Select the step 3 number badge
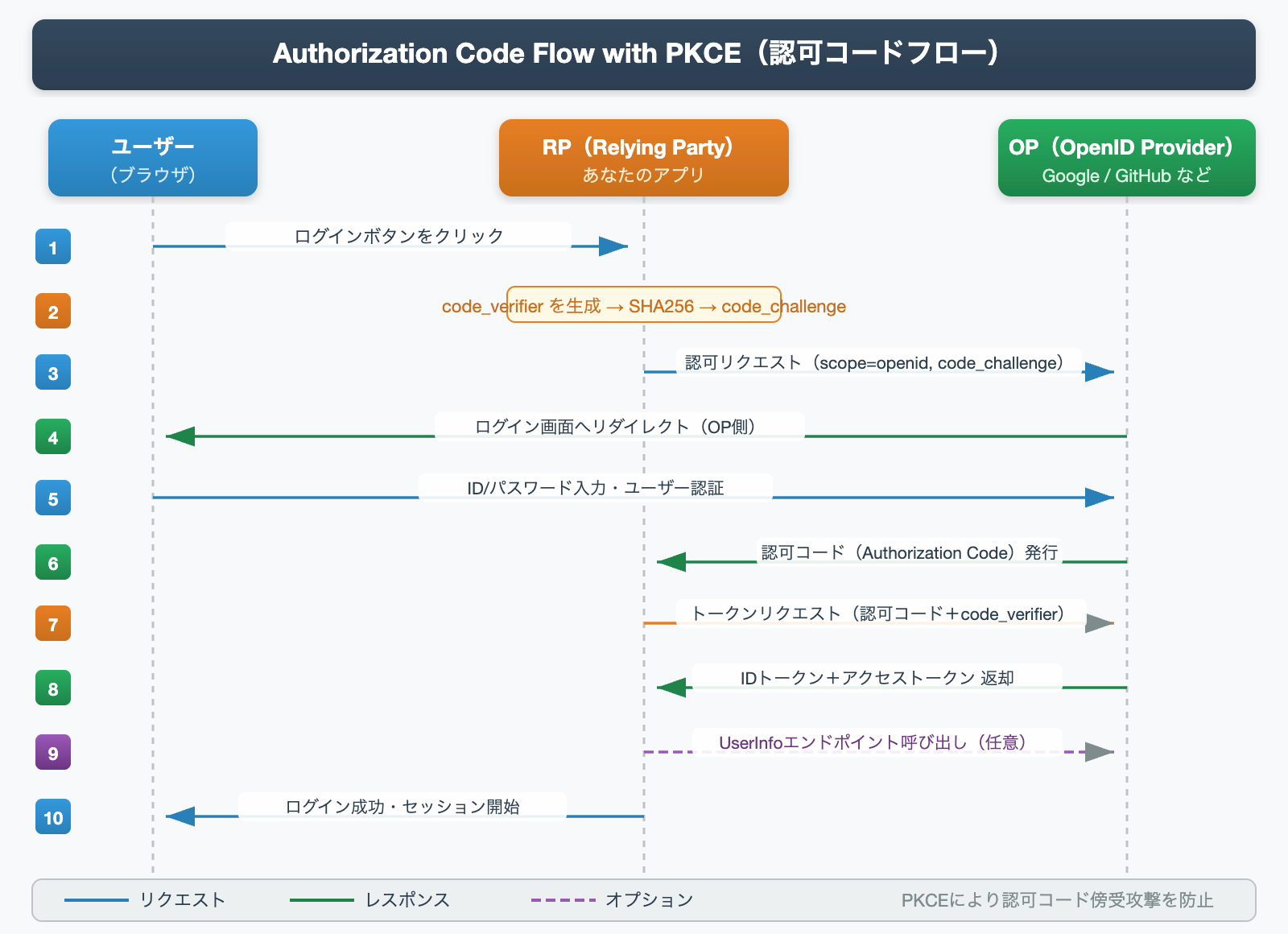 pyautogui.click(x=52, y=372)
